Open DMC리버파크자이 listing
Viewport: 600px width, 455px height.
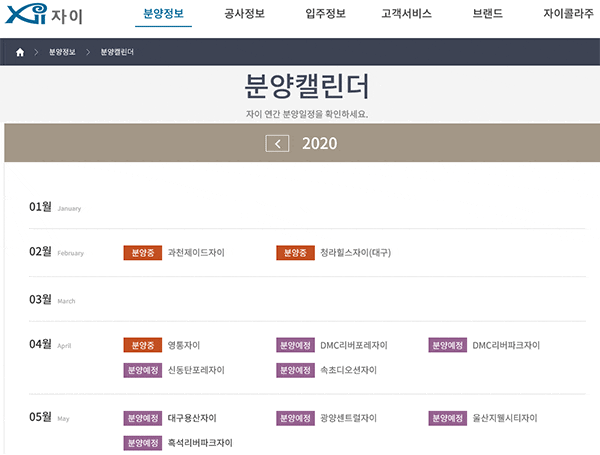(506, 345)
